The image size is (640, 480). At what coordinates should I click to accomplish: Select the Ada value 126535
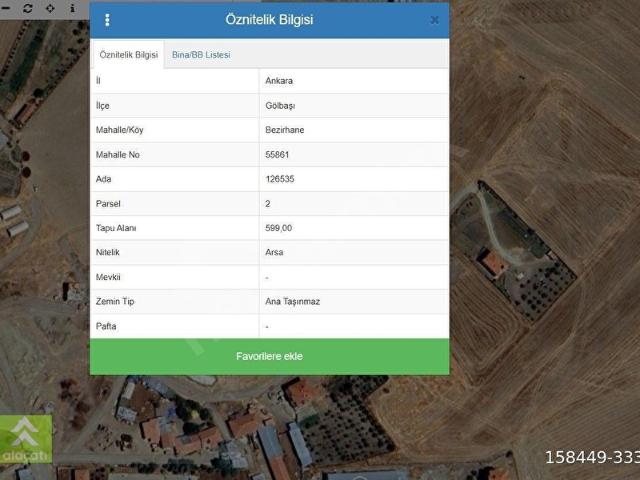[x=280, y=179]
